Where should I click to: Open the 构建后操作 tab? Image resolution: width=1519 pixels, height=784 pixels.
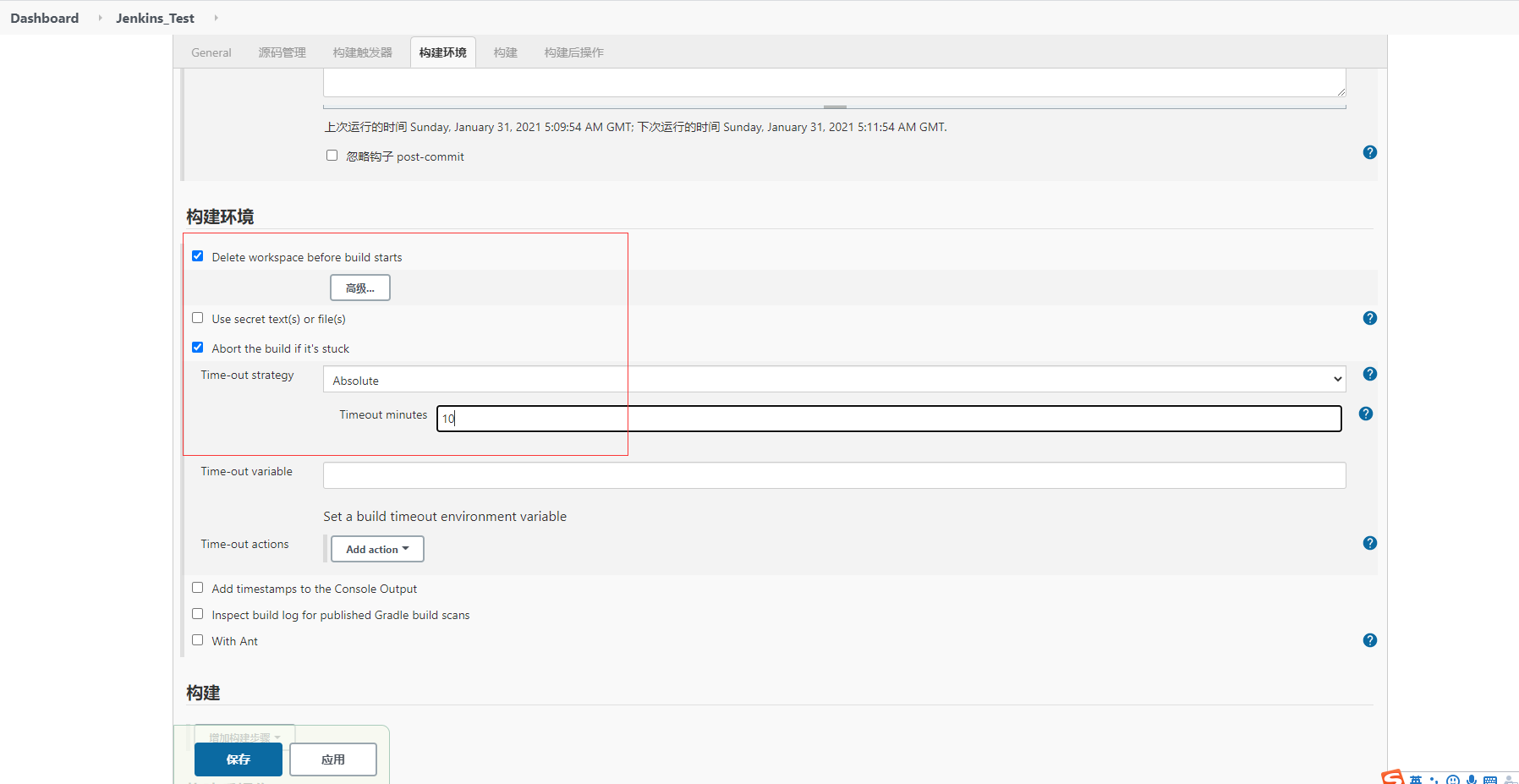tap(574, 52)
